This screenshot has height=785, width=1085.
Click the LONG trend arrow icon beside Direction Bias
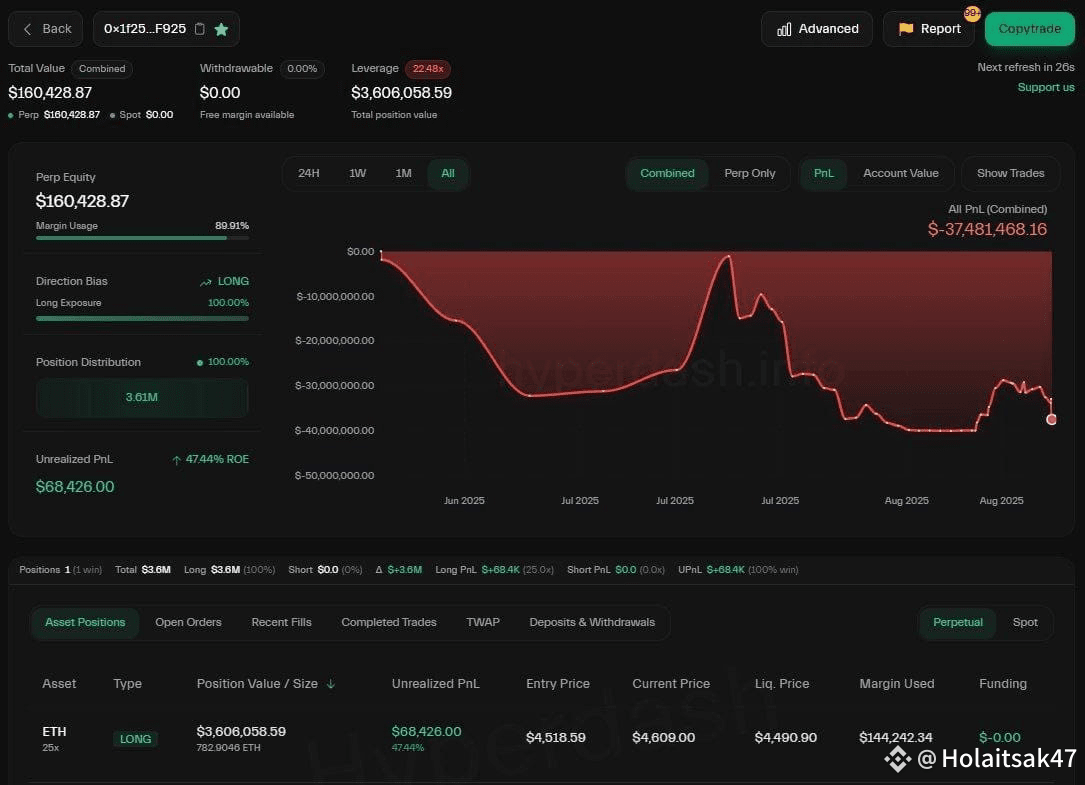point(207,281)
